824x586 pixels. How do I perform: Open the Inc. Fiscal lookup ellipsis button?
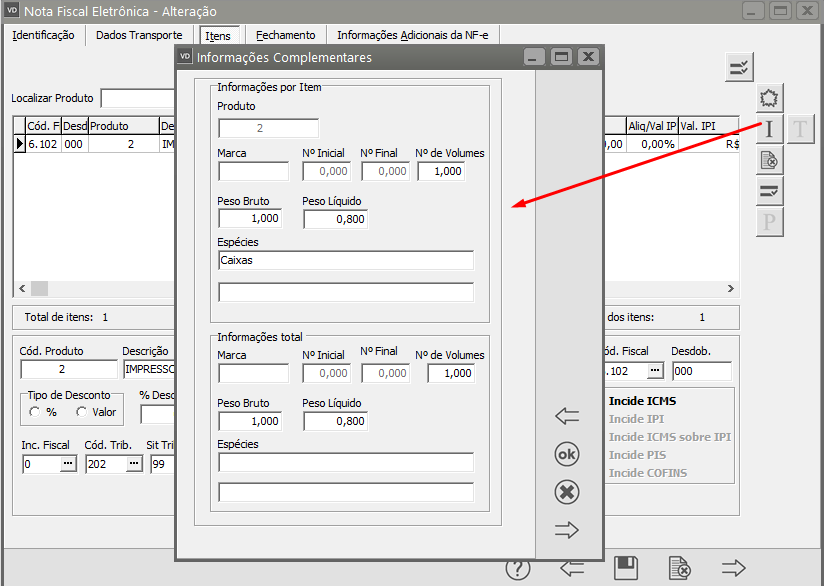tap(68, 464)
